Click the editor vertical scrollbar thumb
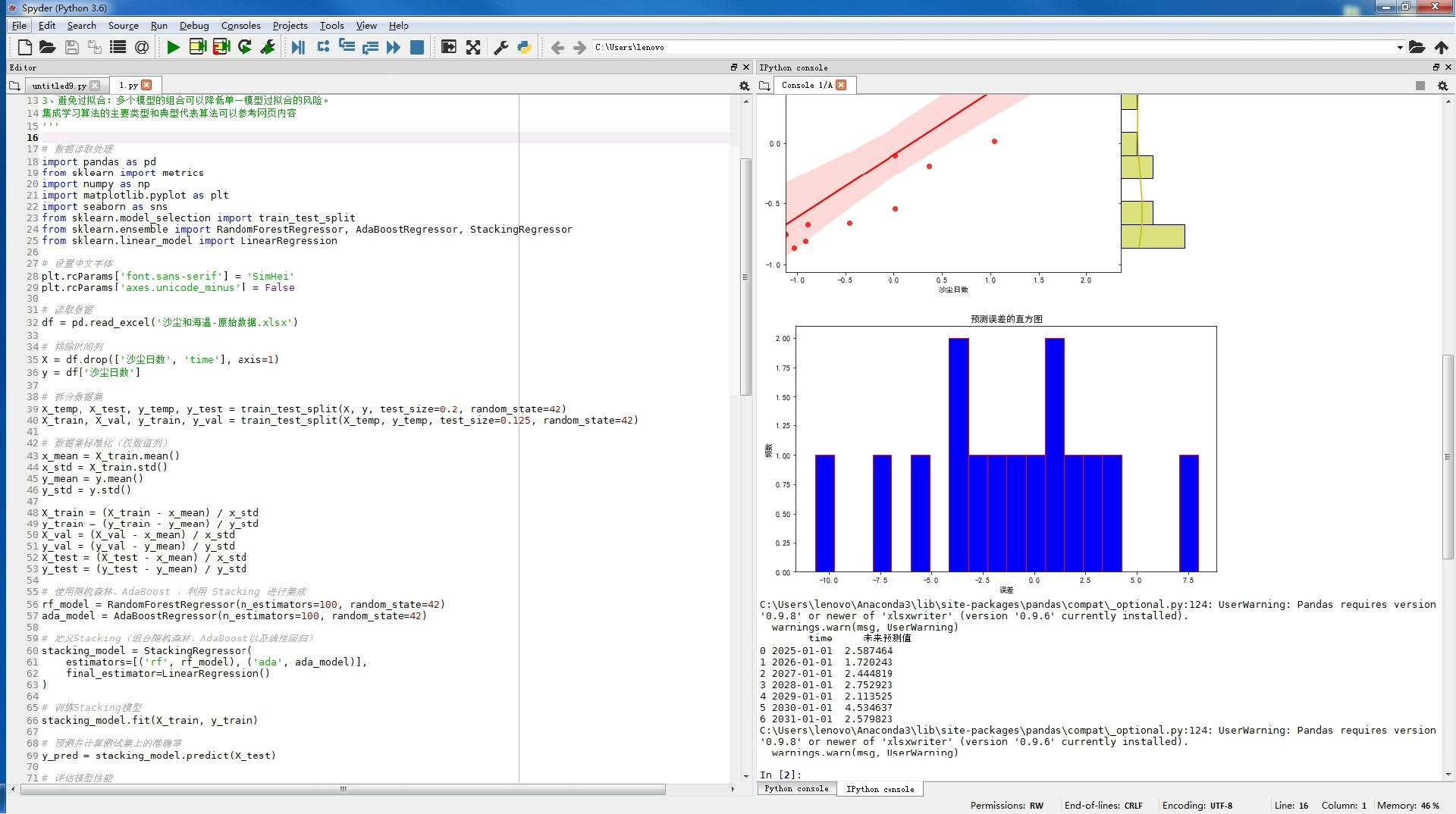The image size is (1456, 814). pos(745,277)
